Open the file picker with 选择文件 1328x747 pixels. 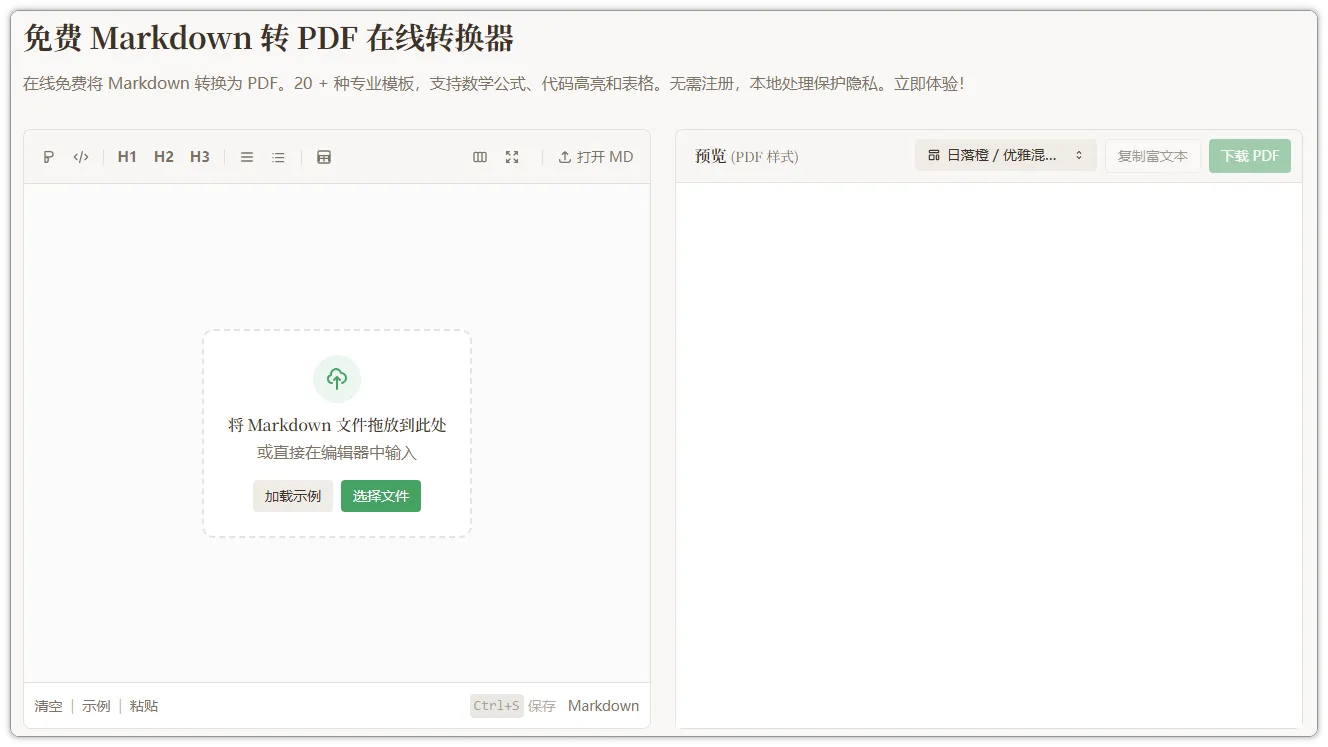tap(380, 495)
